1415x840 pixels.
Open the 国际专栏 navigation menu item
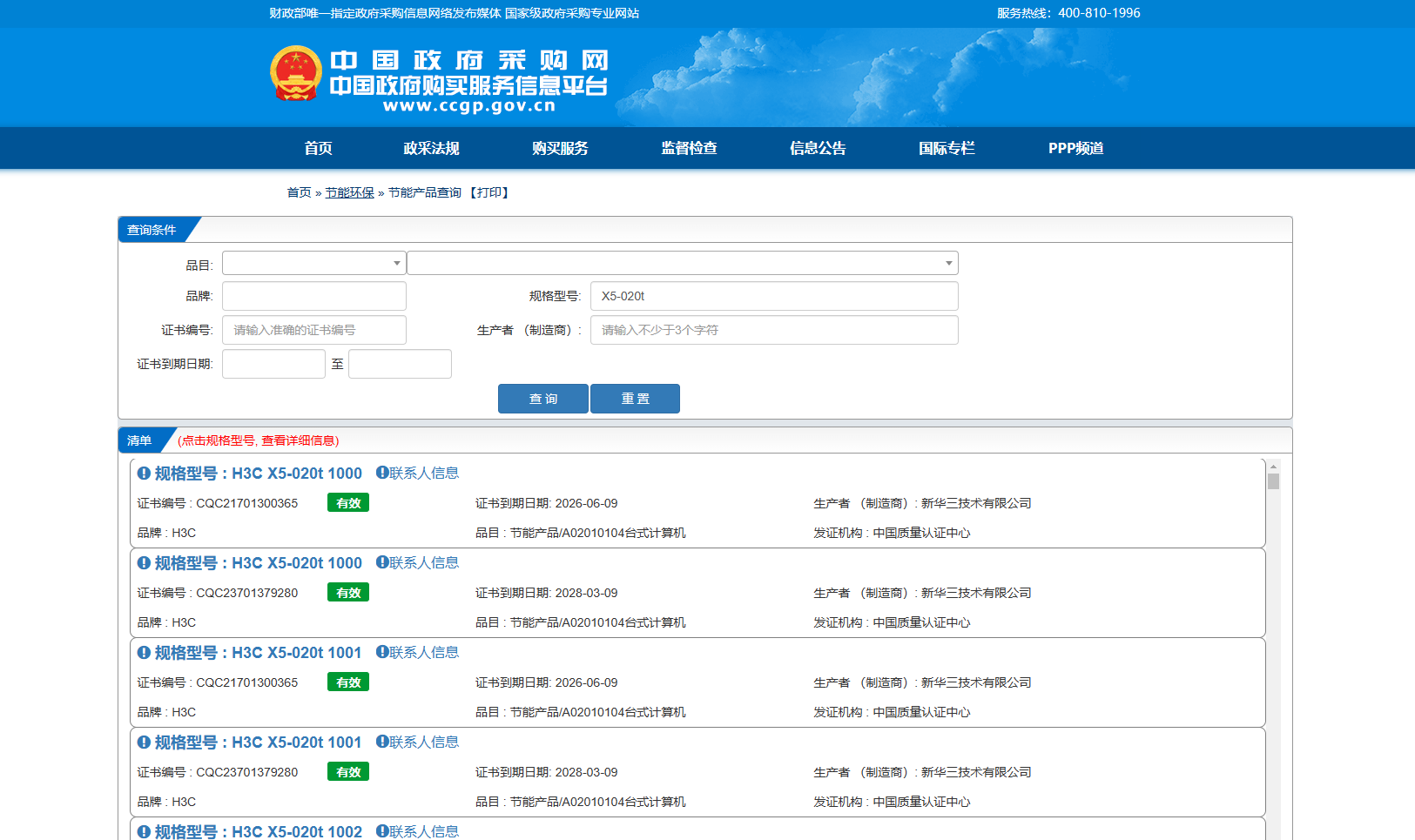pyautogui.click(x=947, y=148)
